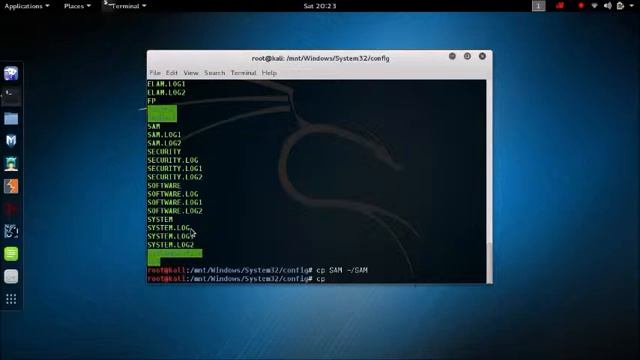Open the File menu in the terminal

point(155,73)
